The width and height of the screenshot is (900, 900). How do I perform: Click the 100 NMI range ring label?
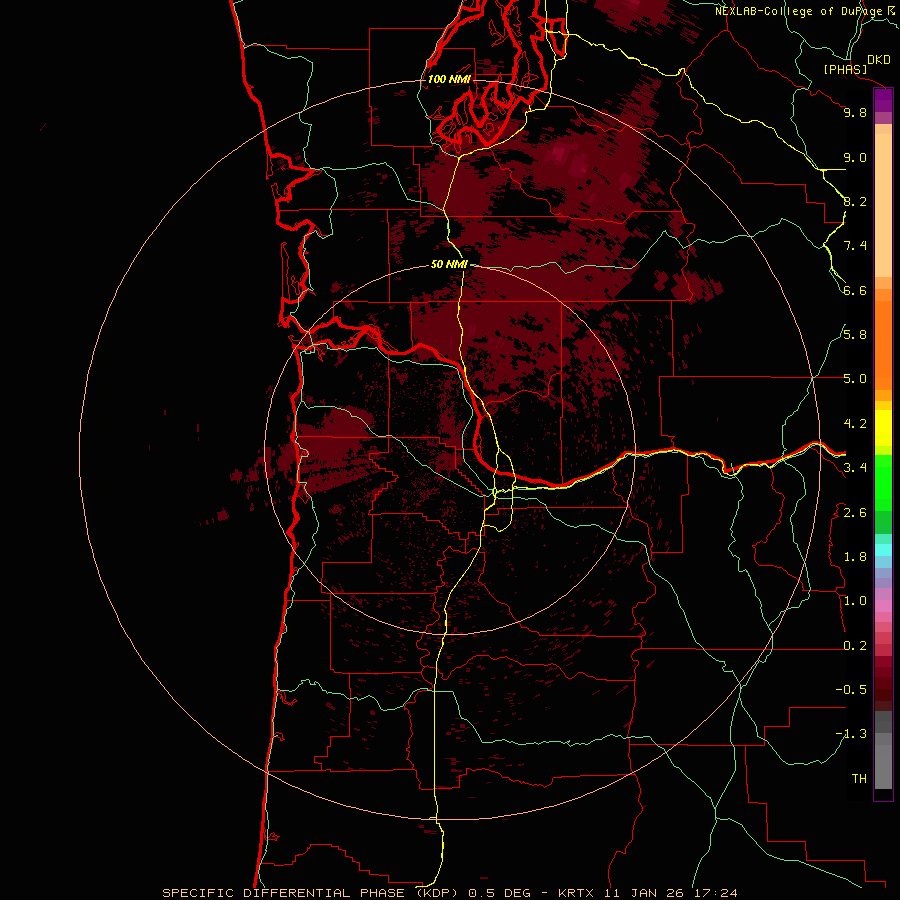point(449,79)
